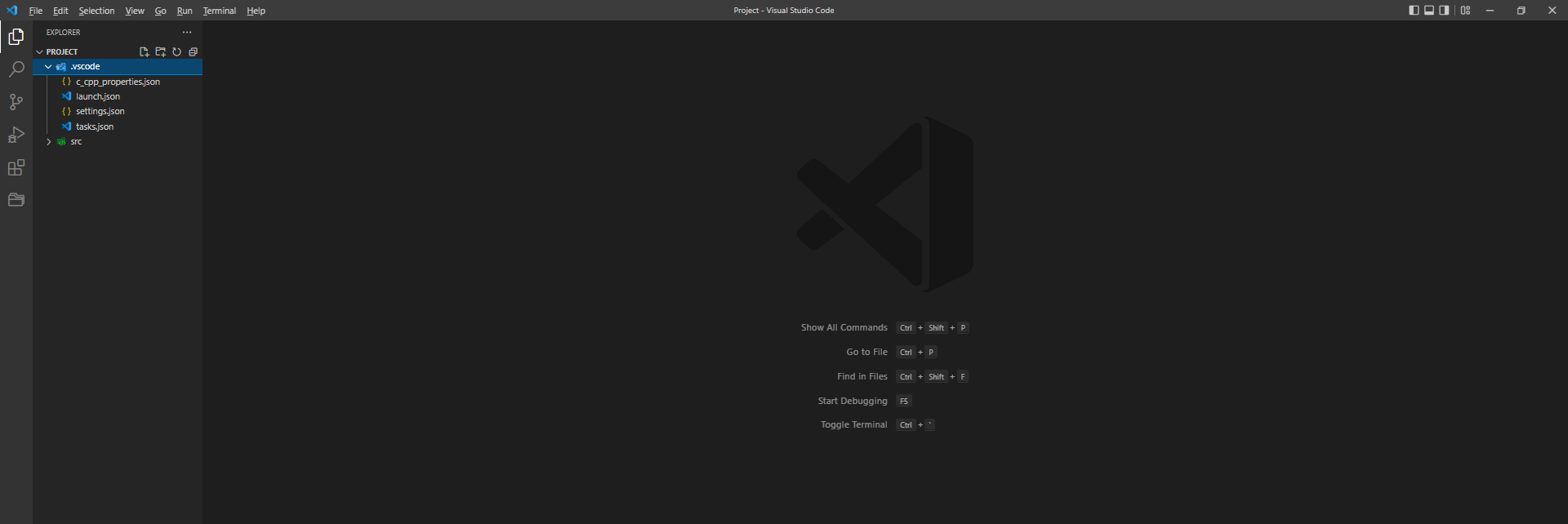1568x524 pixels.
Task: Toggle the secondary side bar layout
Action: (x=1444, y=11)
